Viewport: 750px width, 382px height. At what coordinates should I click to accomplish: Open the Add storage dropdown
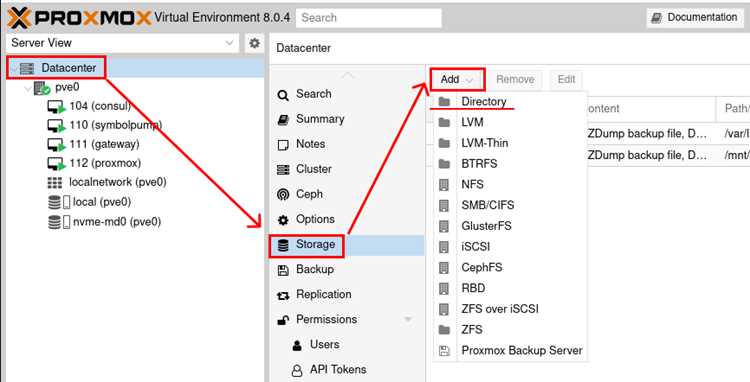(x=457, y=79)
